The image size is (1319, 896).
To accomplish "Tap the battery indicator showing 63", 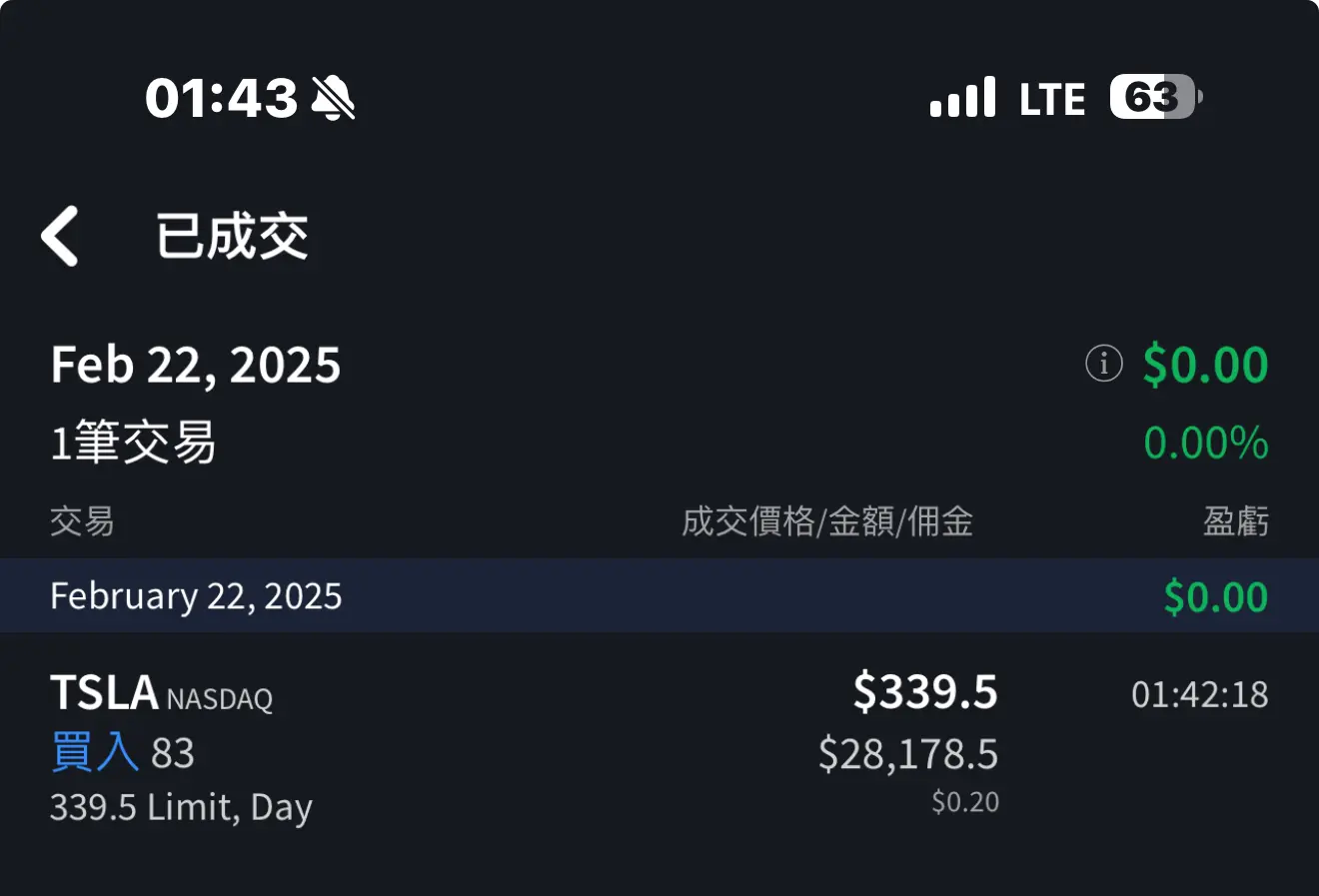I will (1151, 97).
